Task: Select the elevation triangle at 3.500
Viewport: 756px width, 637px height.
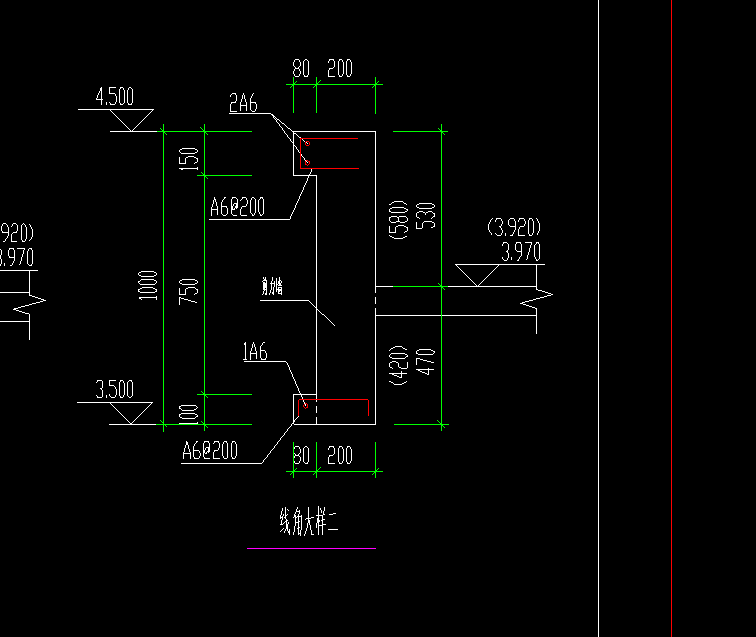Action: [x=131, y=413]
